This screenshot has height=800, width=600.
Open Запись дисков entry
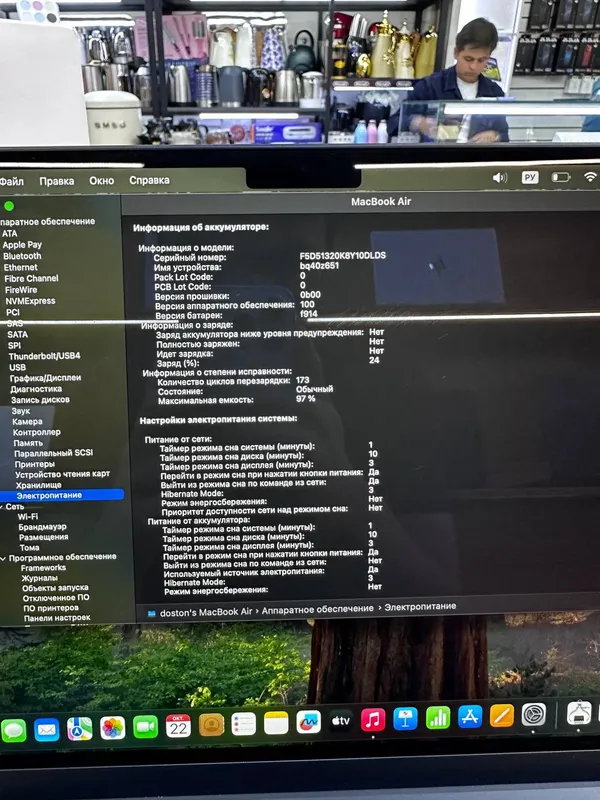pyautogui.click(x=40, y=399)
